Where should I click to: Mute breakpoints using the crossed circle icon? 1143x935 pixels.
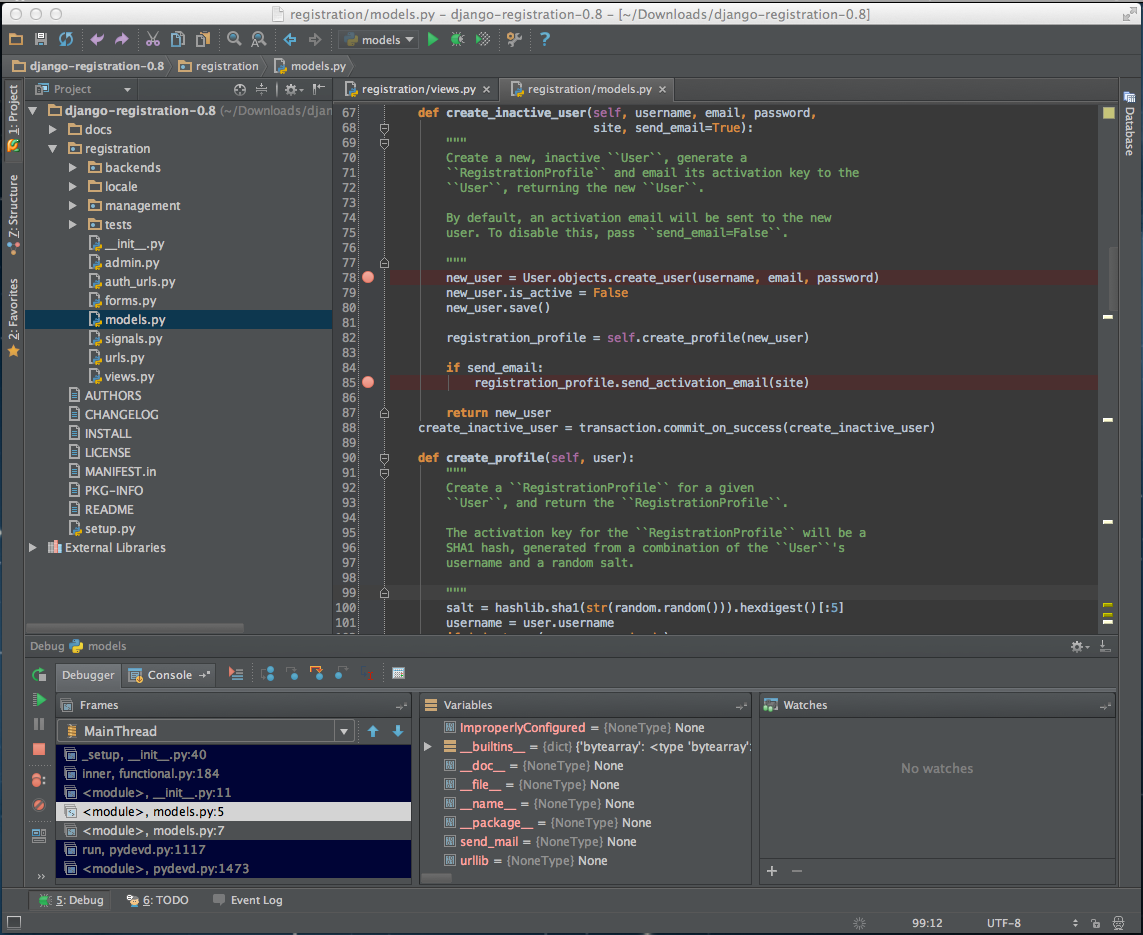[x=39, y=805]
